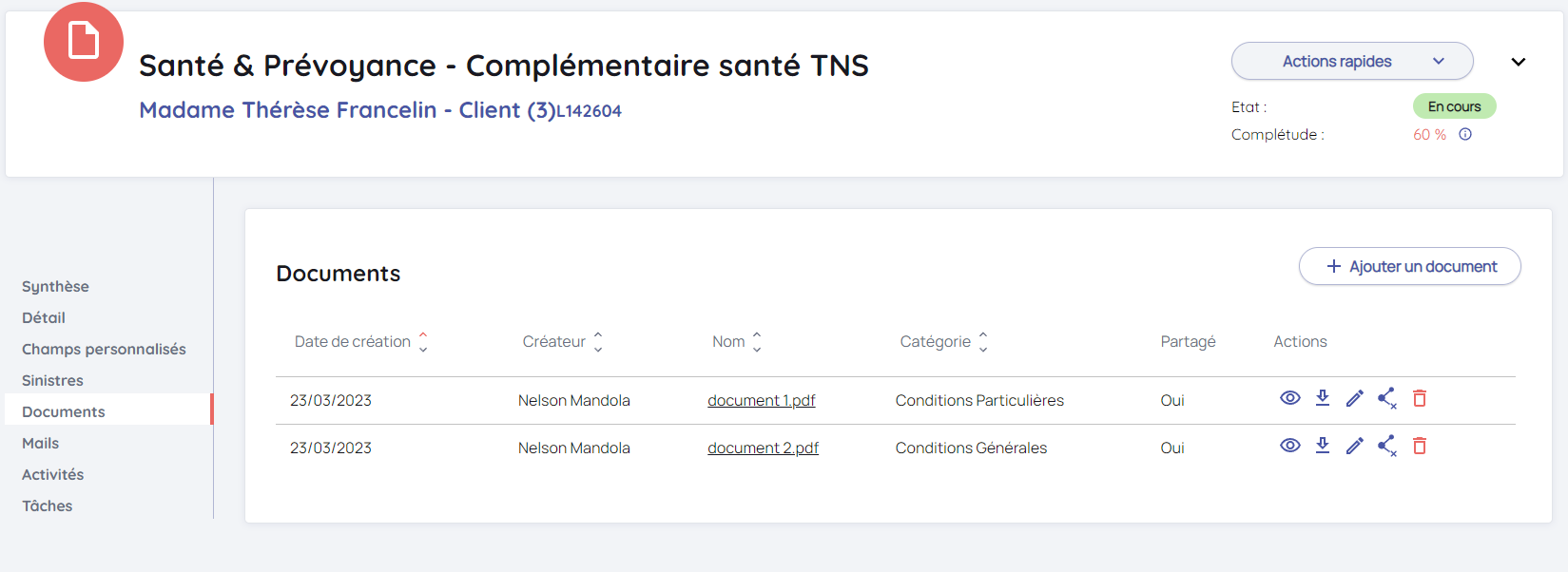Viewport: 1568px width, 572px height.
Task: Download document 1.pdf using download icon
Action: (1322, 398)
